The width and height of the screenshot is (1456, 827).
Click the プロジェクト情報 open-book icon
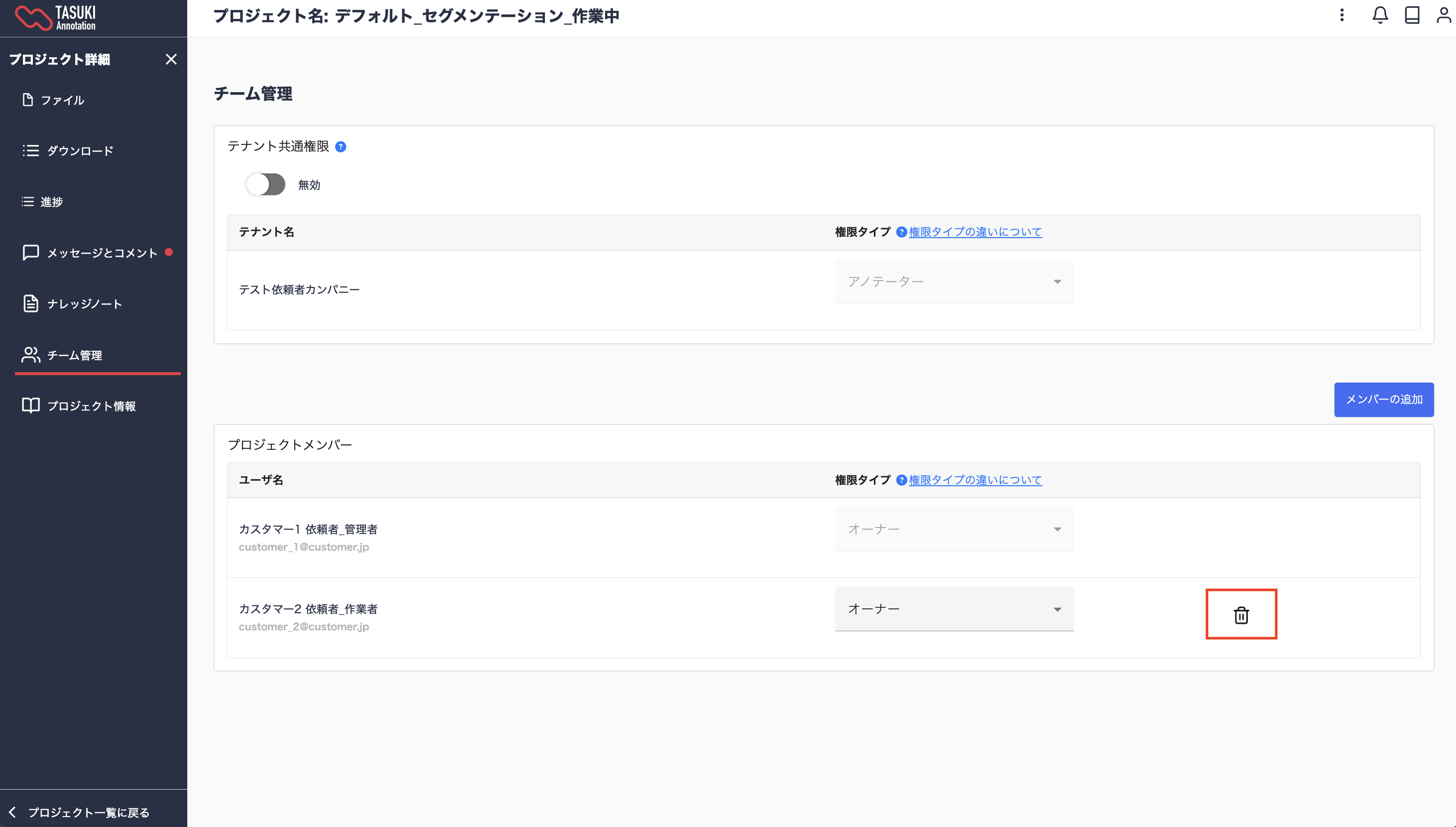pos(31,405)
